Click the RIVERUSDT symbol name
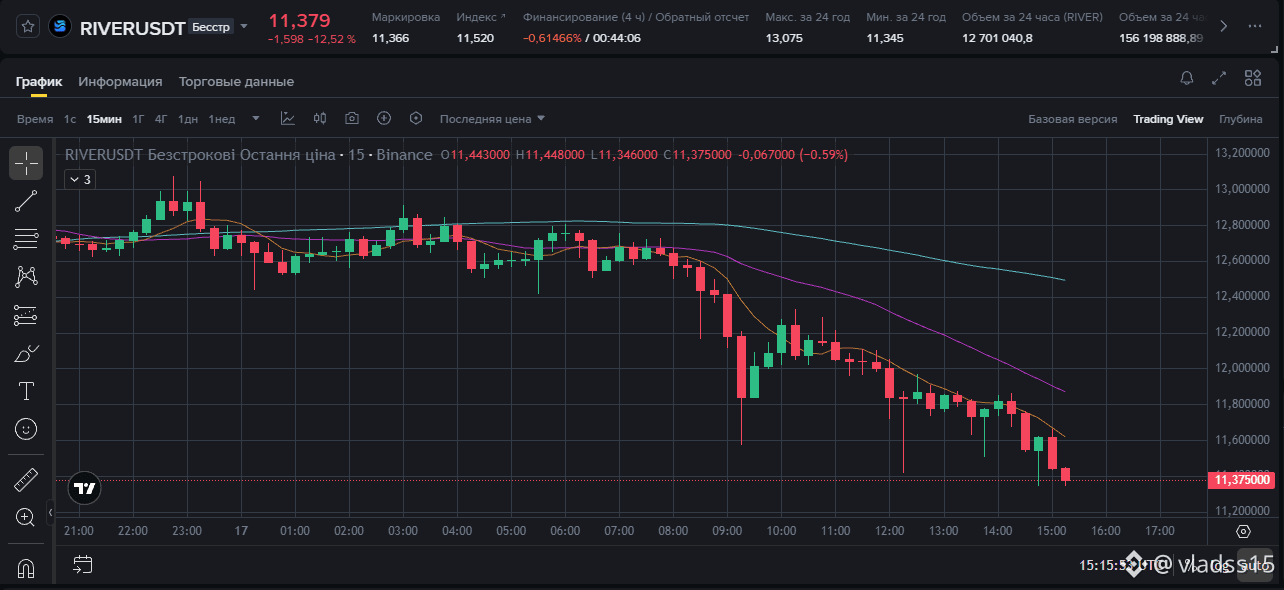Image resolution: width=1284 pixels, height=590 pixels. tap(132, 28)
